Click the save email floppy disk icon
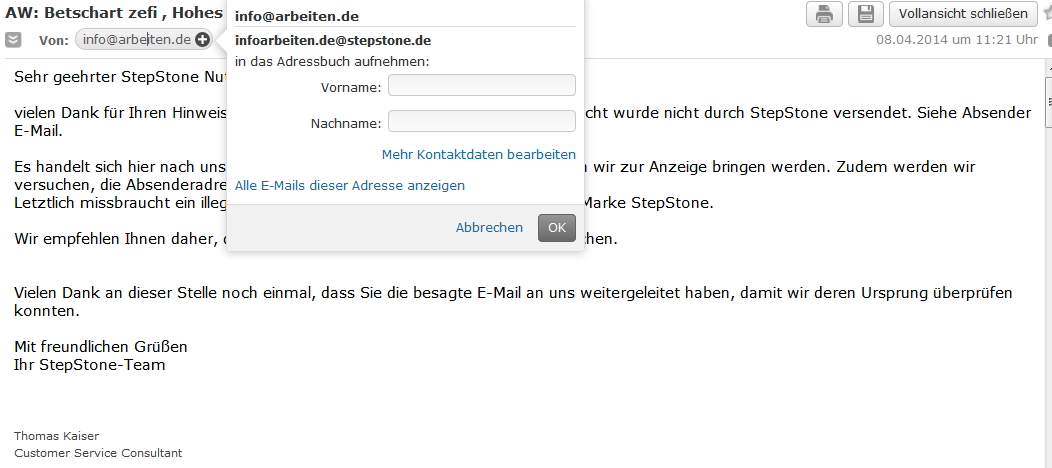The height and width of the screenshot is (468, 1052). pos(865,14)
